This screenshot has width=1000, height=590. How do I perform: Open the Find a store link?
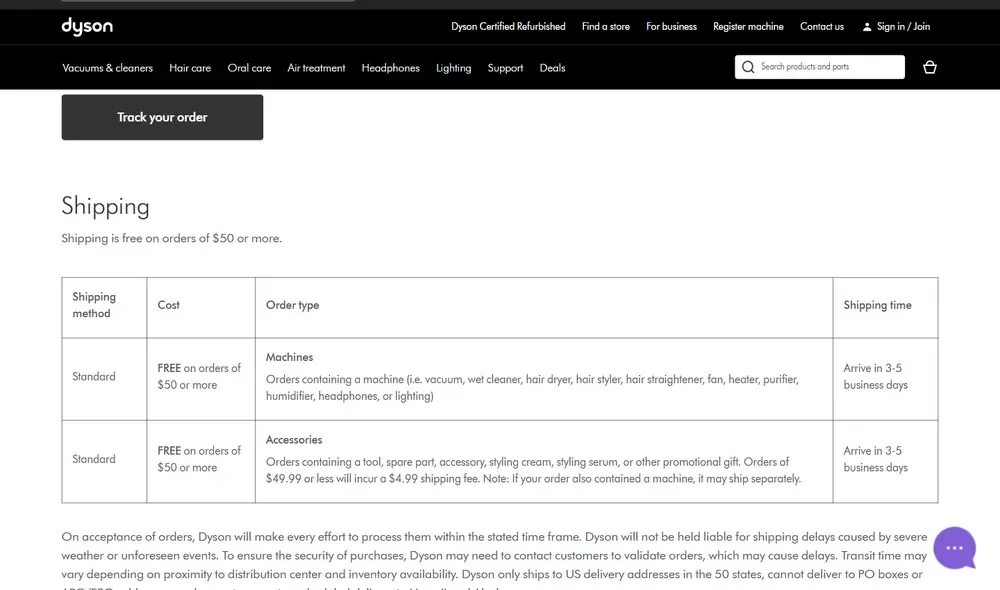click(606, 26)
